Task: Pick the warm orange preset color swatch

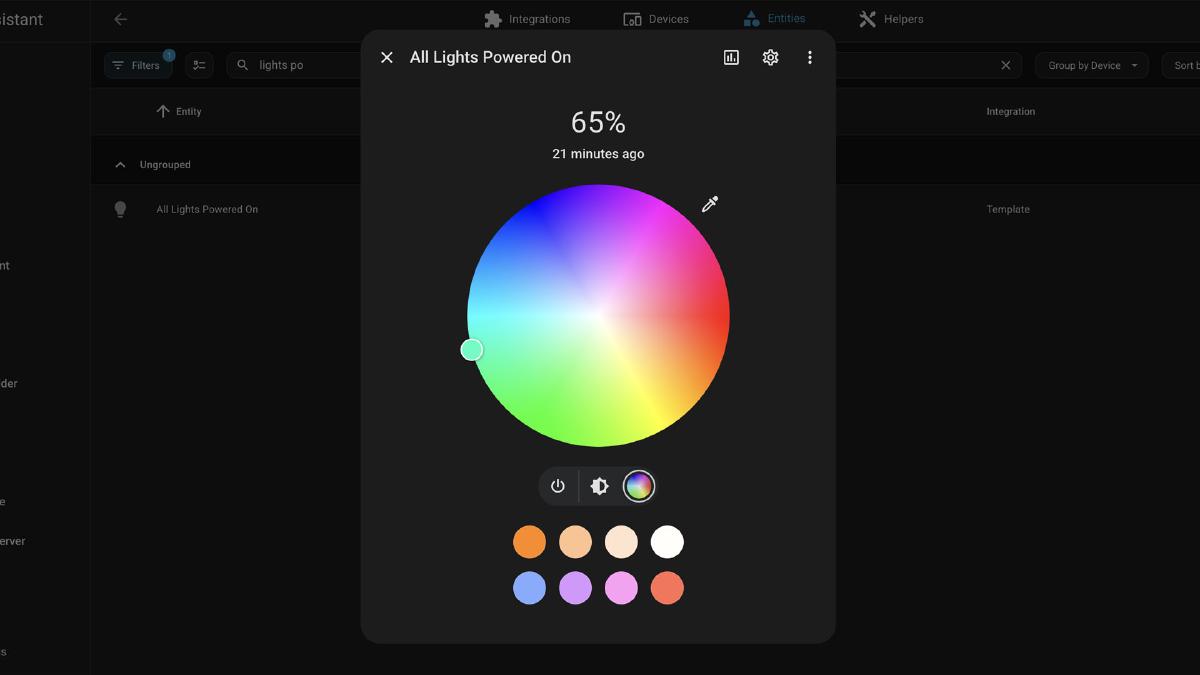Action: [x=530, y=541]
